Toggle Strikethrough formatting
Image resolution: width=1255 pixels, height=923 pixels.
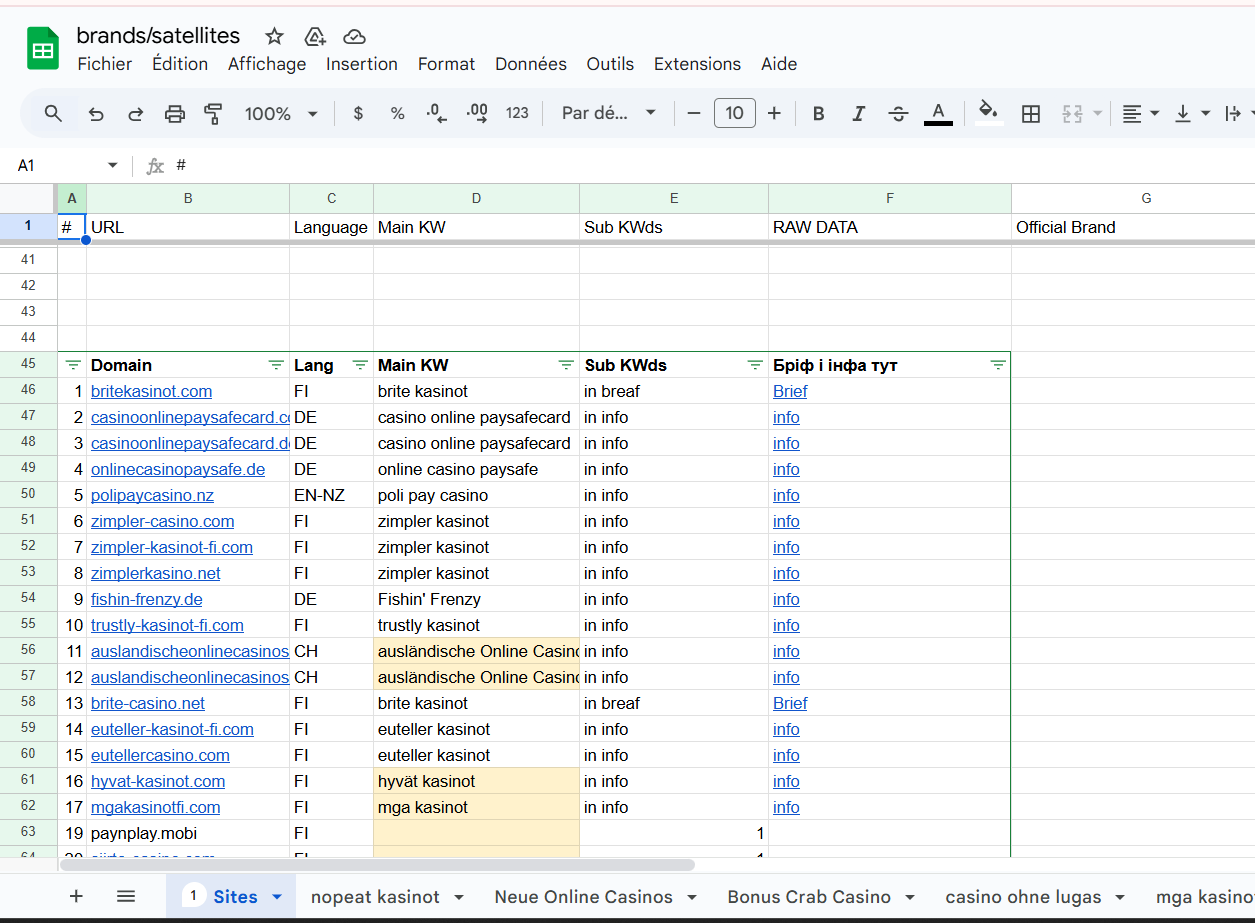click(x=898, y=114)
